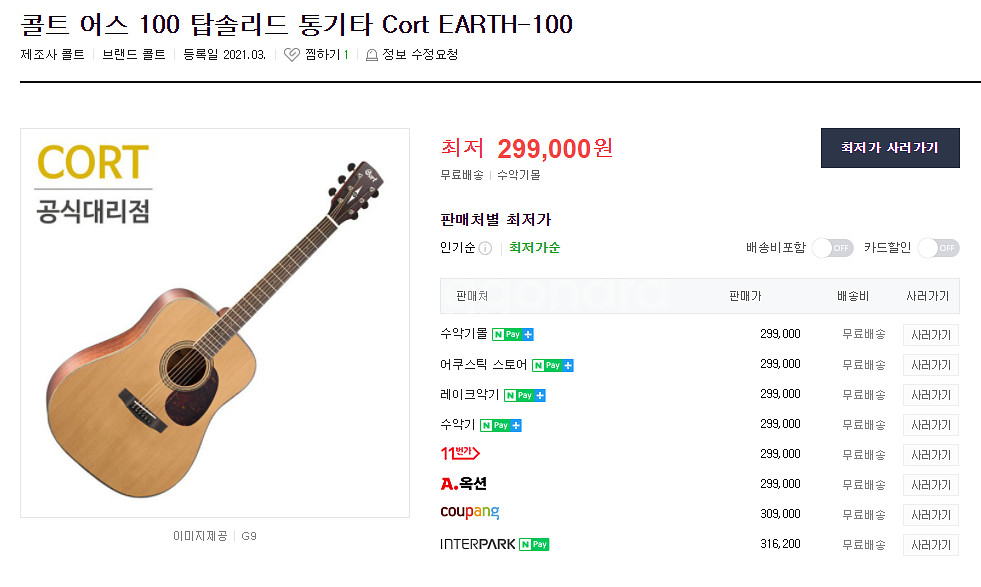Screen dimensions: 981x587
Task: Open the 11번가 seller logo
Action: coord(460,454)
